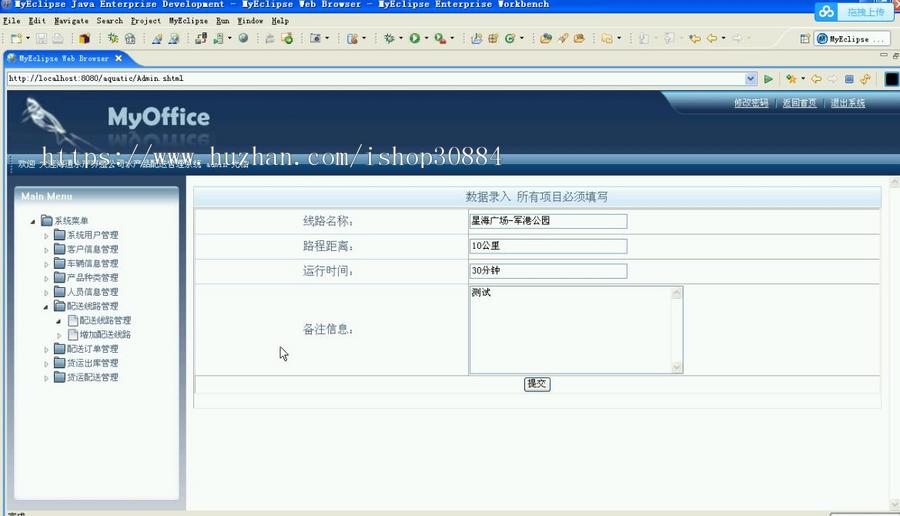This screenshot has width=900, height=516.
Task: Click the Bookmark star icon in the browser toolbar
Action: point(791,79)
